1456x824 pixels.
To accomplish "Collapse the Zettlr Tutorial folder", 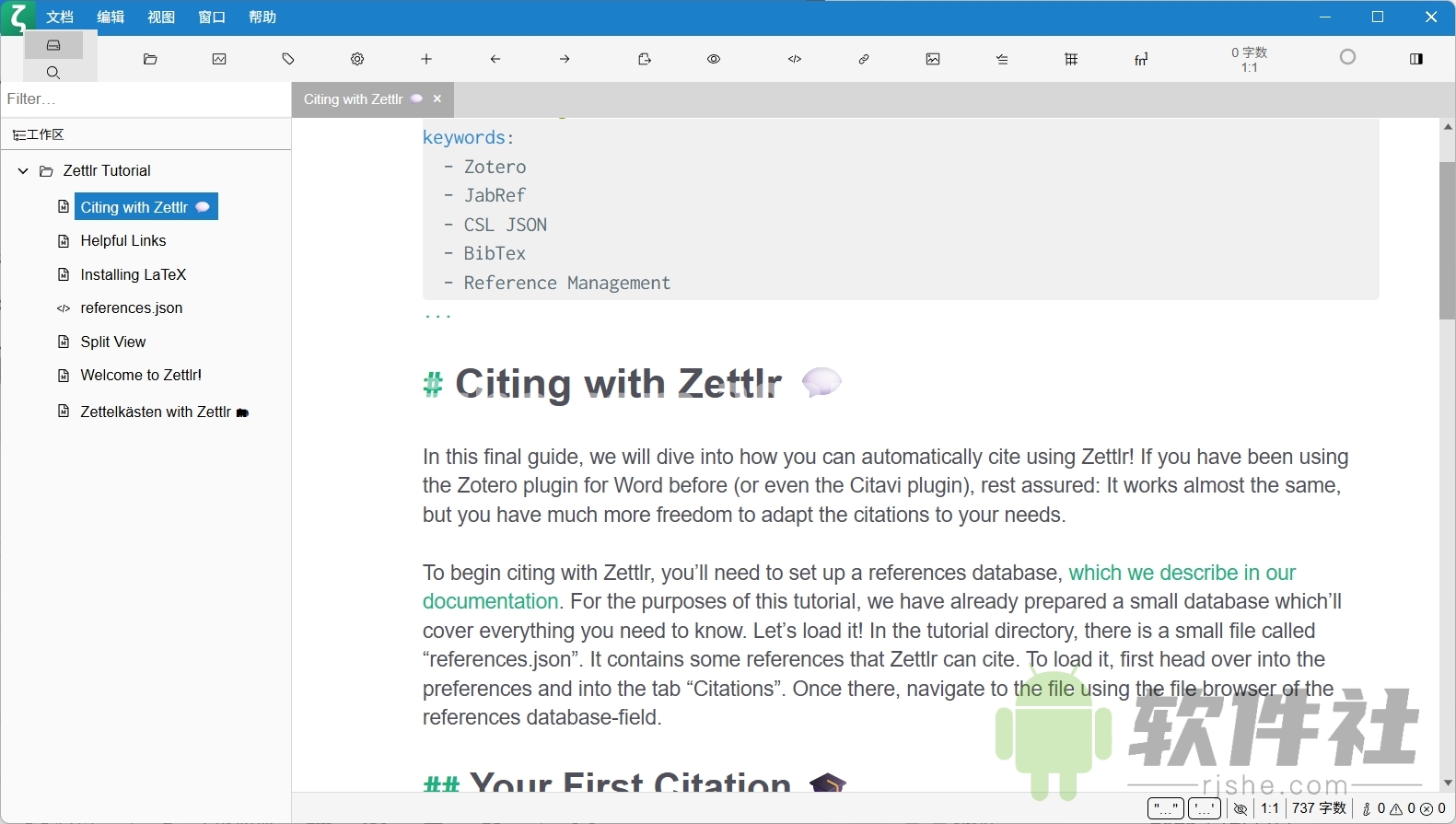I will [23, 170].
